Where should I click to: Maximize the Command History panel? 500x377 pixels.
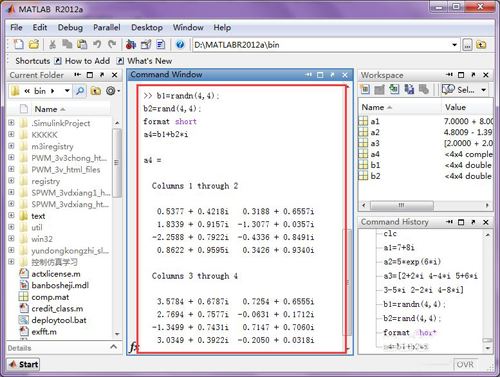coord(461,222)
